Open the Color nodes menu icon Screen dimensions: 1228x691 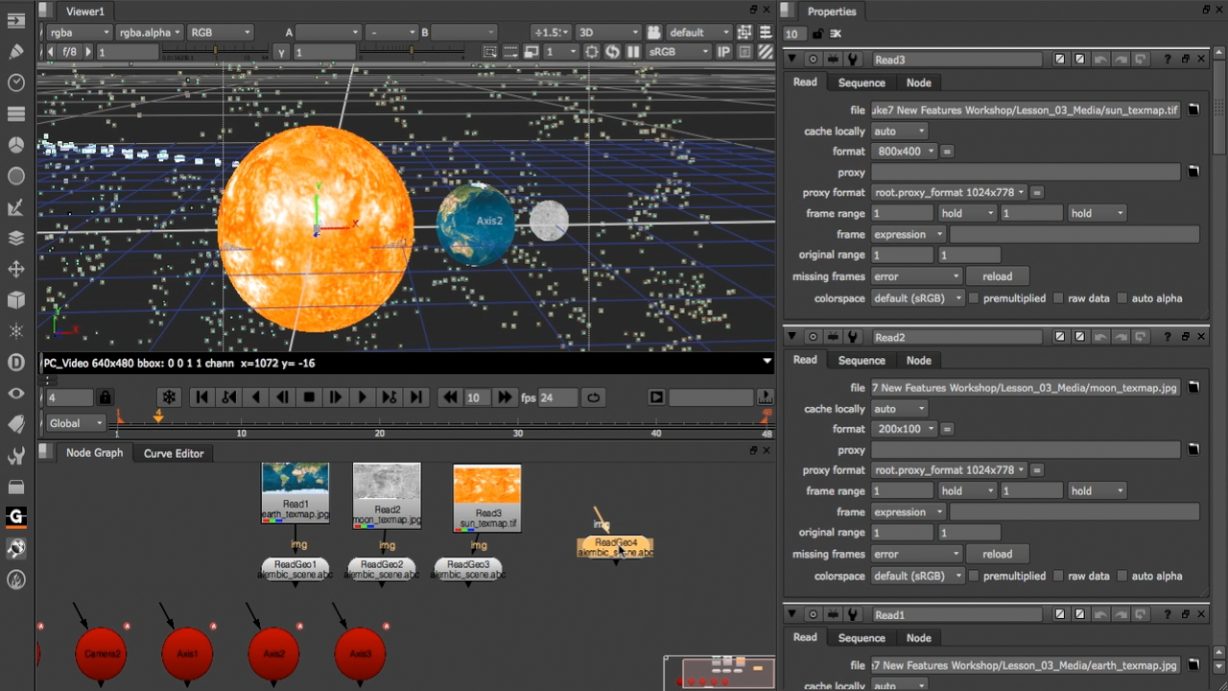point(15,145)
